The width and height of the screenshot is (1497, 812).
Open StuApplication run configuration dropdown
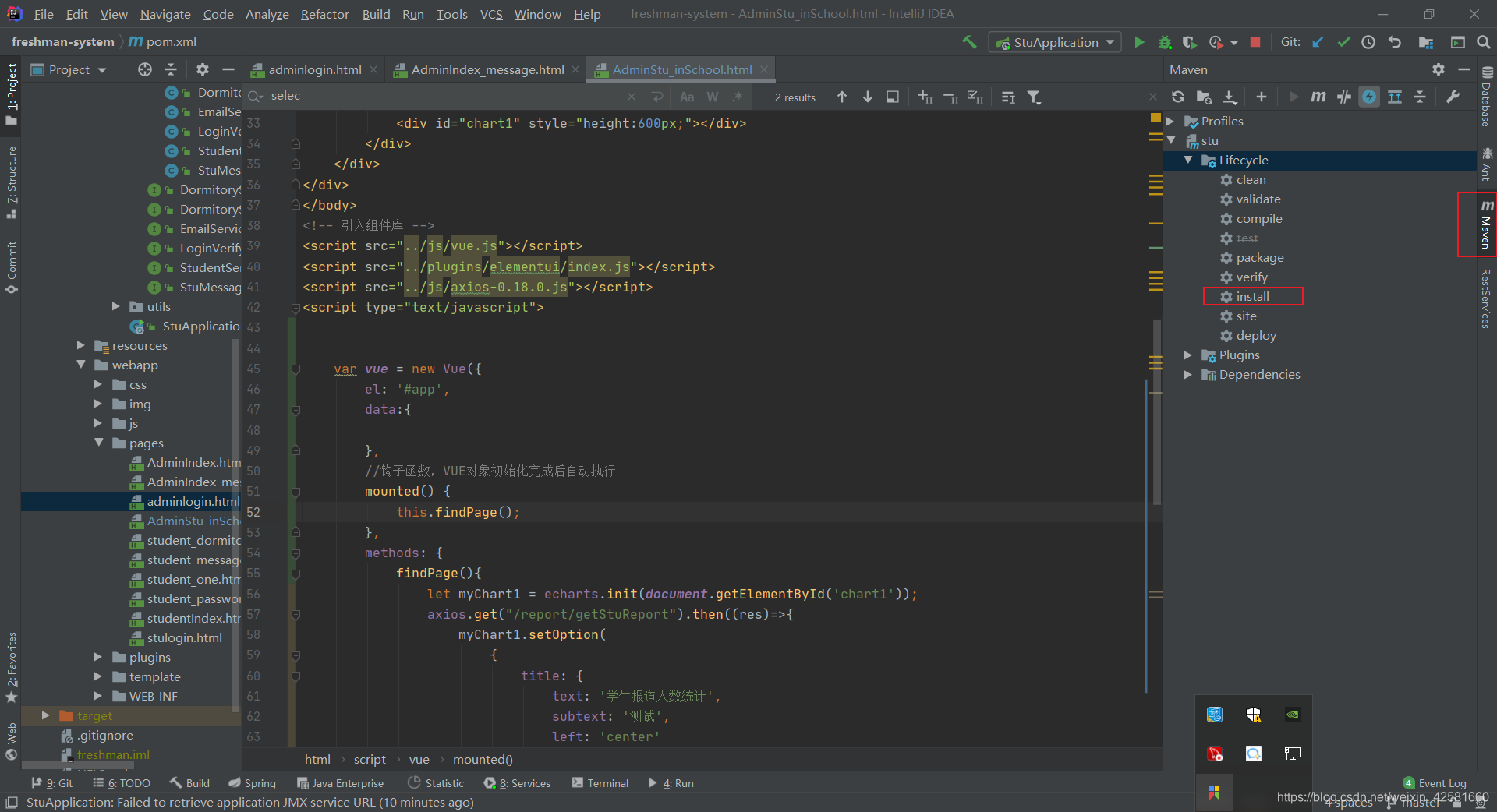point(1055,42)
